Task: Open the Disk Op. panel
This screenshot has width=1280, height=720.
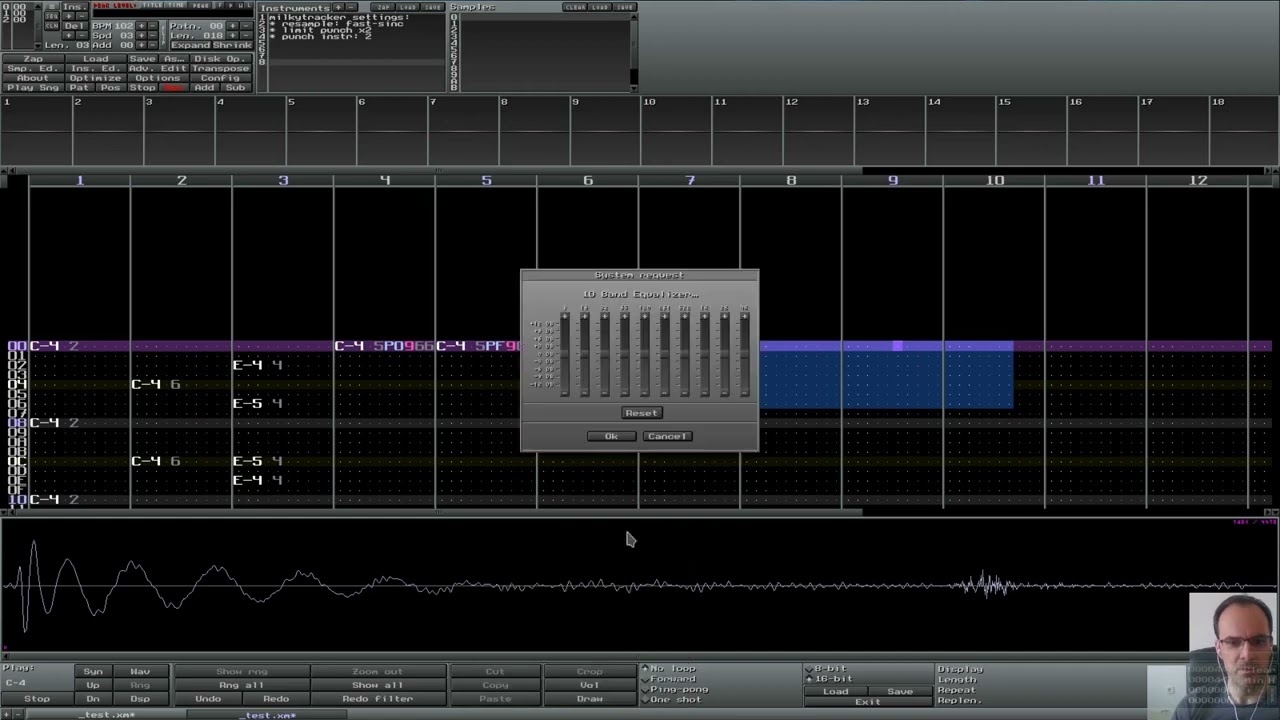Action: pos(220,59)
